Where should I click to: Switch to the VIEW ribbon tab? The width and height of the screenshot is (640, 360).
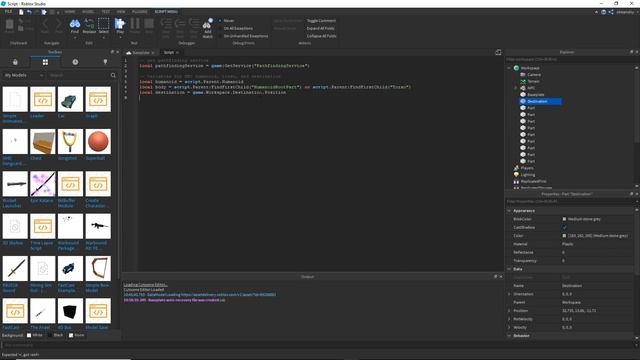tap(121, 12)
